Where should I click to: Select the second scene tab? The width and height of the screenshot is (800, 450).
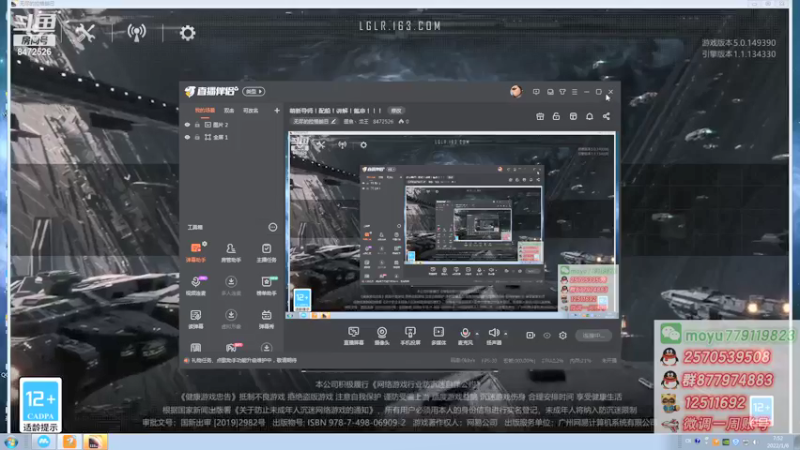(229, 110)
